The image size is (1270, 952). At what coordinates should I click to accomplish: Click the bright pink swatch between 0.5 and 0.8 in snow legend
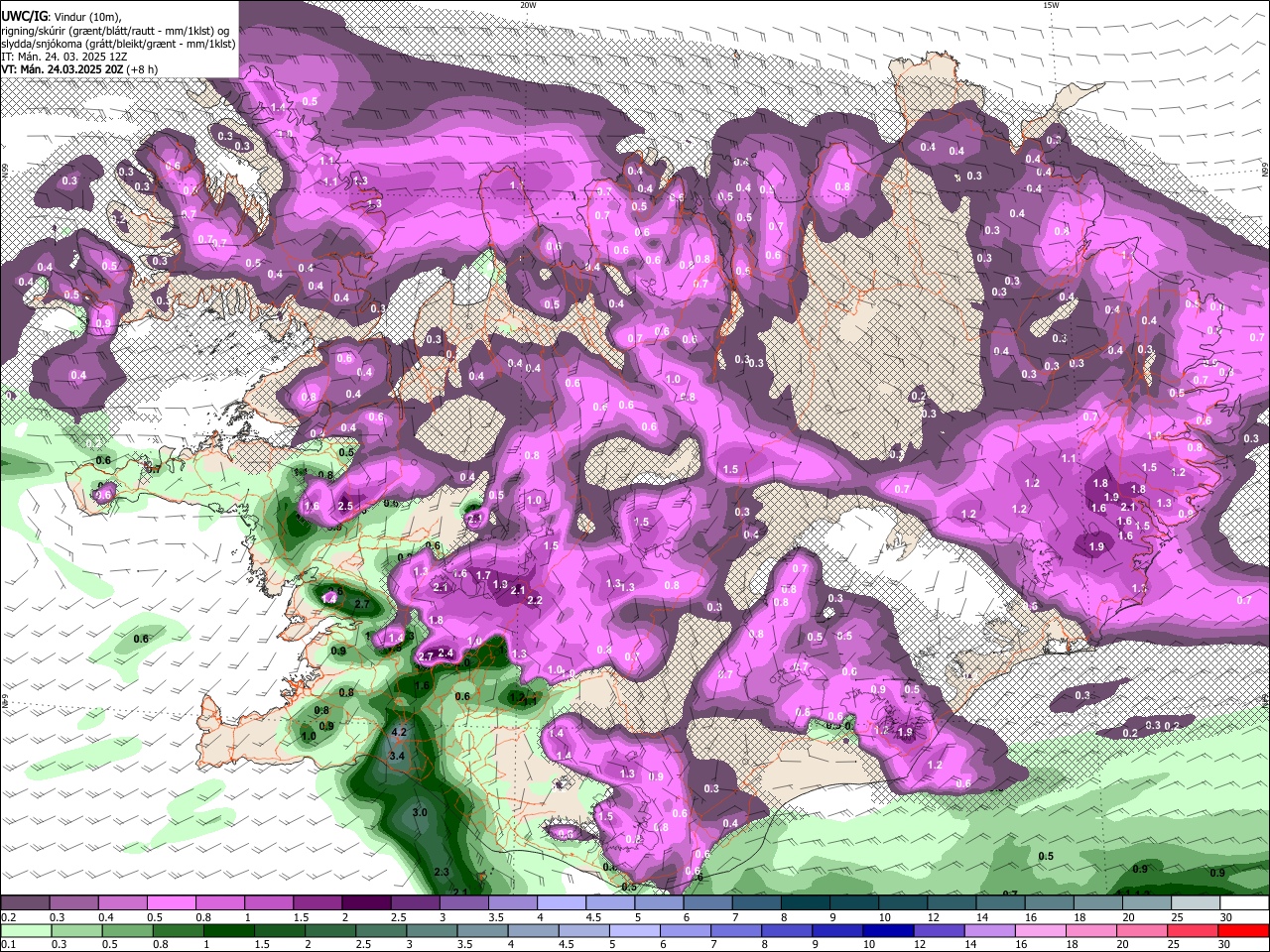click(171, 902)
